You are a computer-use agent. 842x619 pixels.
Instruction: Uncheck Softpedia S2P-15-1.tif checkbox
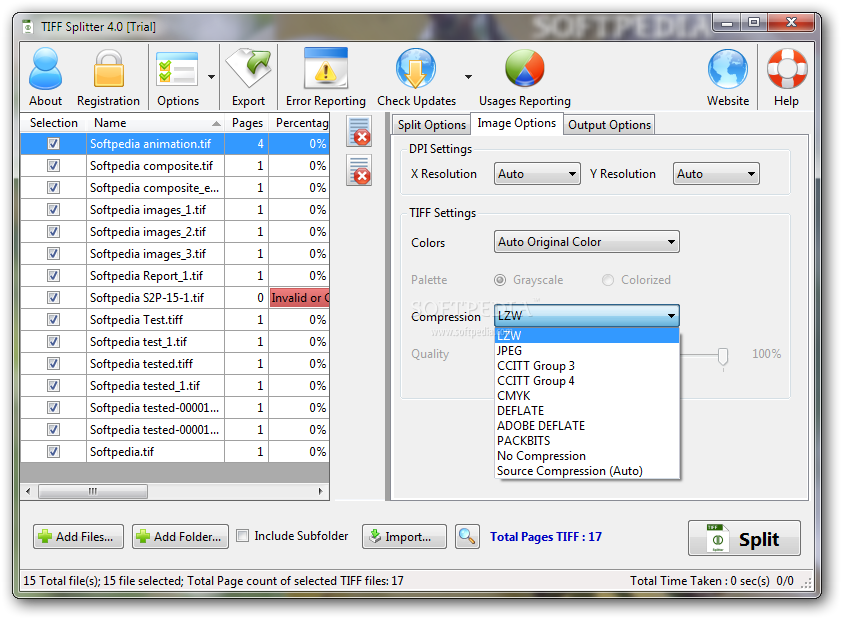click(53, 298)
